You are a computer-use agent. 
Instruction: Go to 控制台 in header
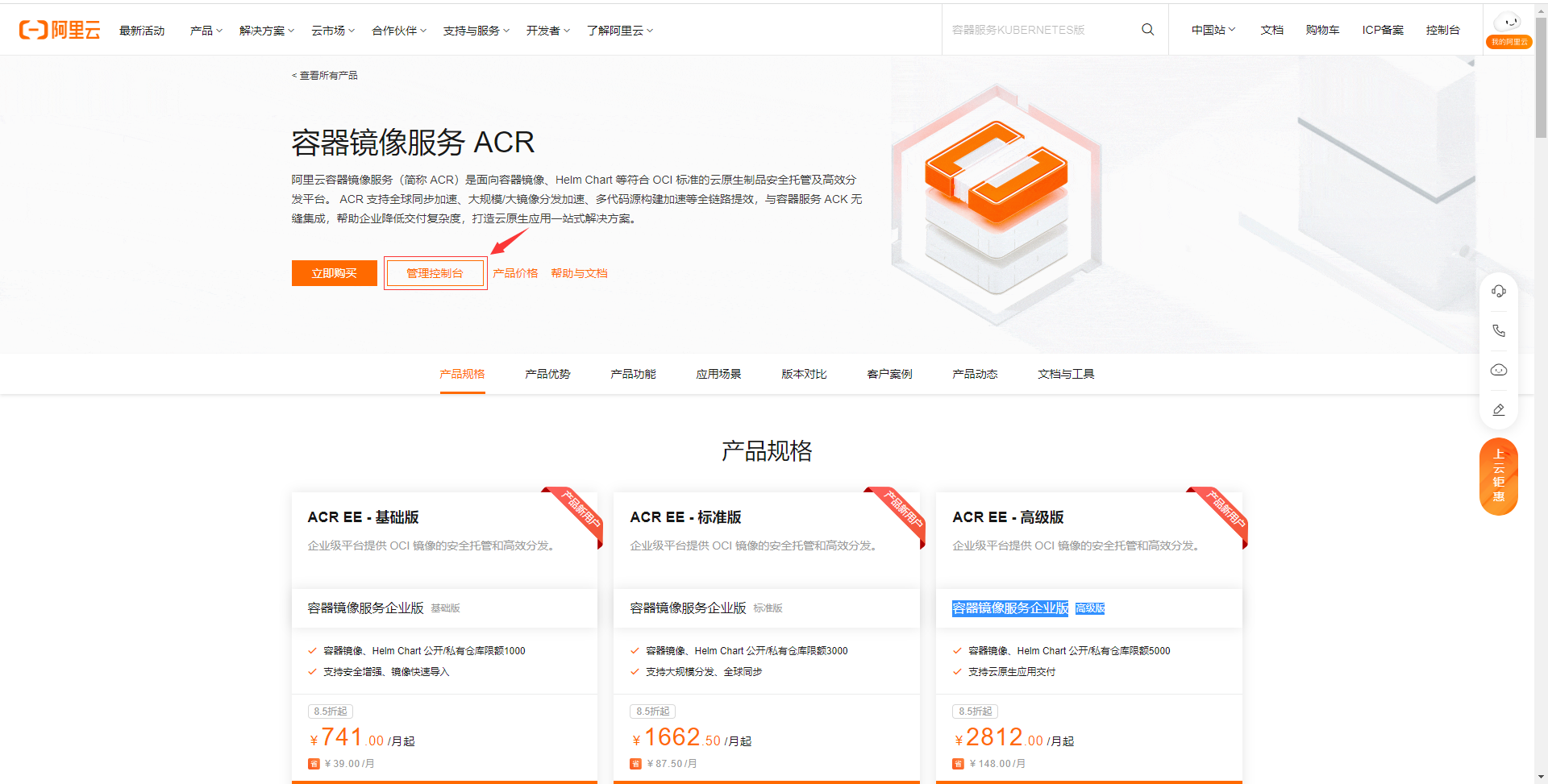(x=1443, y=30)
